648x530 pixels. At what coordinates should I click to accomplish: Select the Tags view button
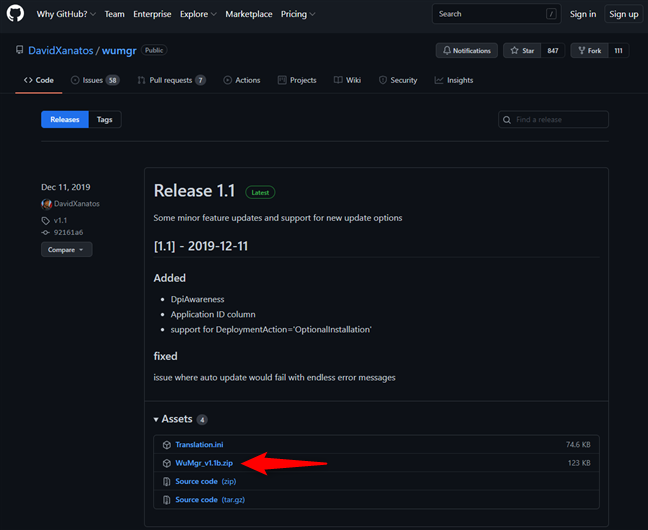105,119
